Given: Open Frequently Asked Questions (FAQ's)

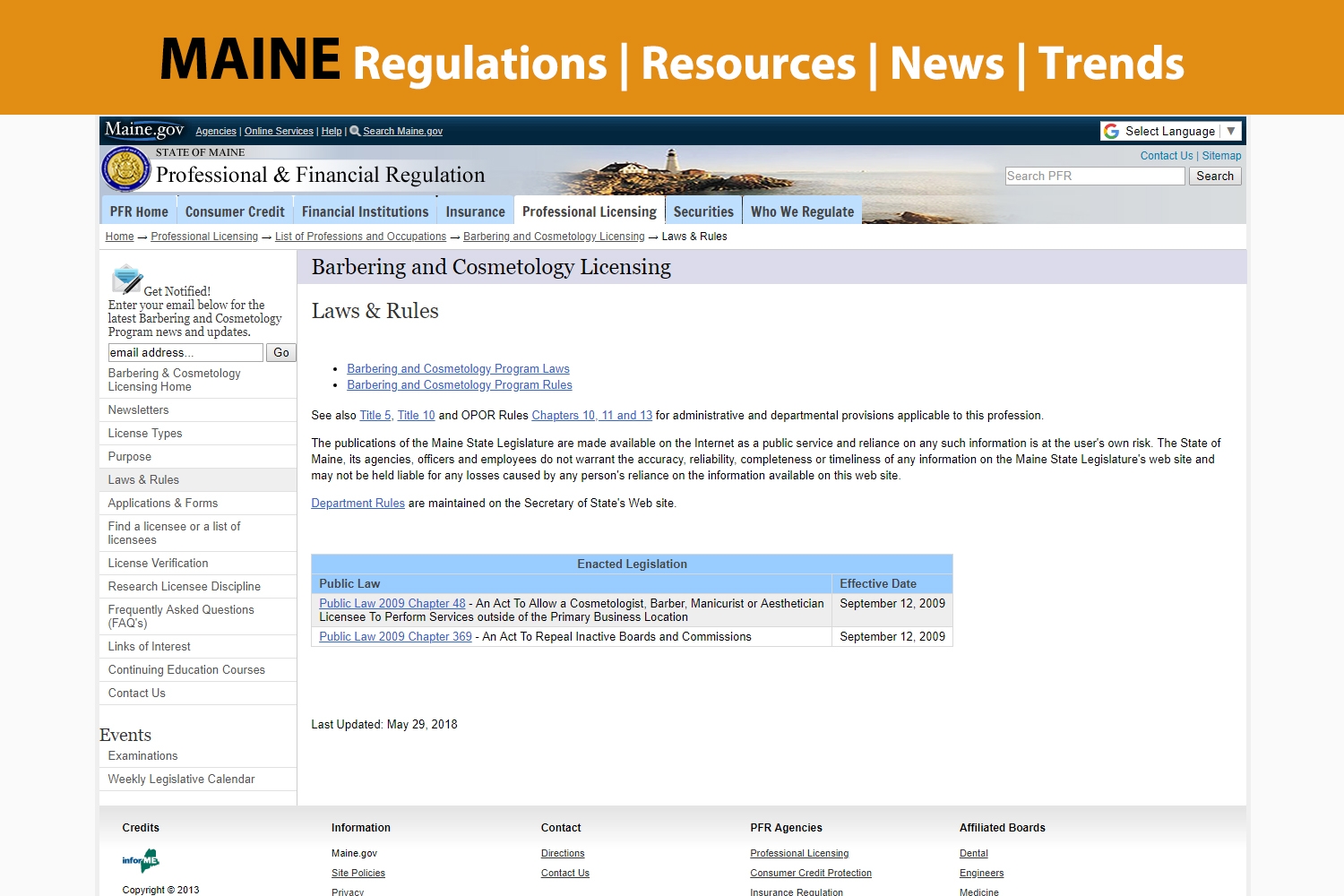Looking at the screenshot, I should [x=198, y=616].
